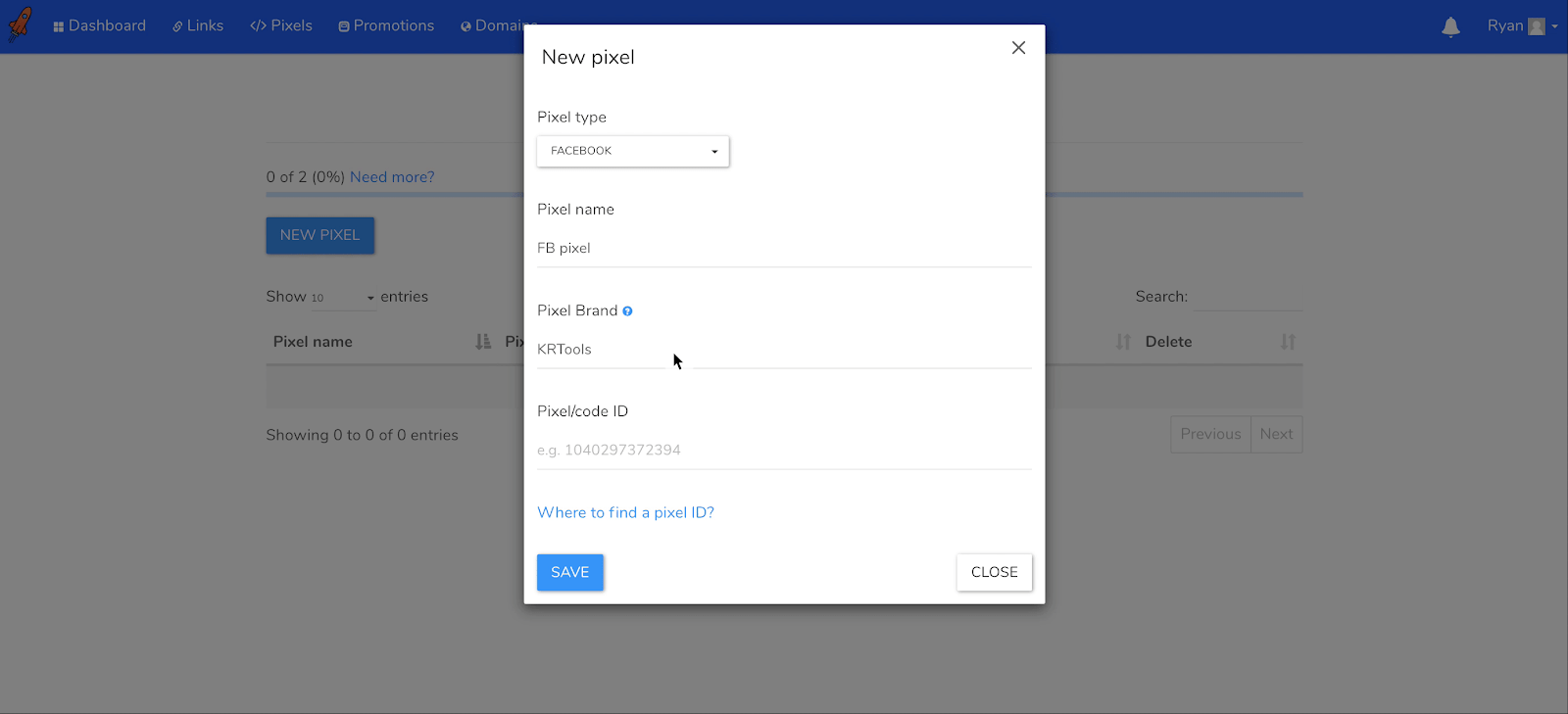Sort by Pixel name column icon

coord(483,342)
